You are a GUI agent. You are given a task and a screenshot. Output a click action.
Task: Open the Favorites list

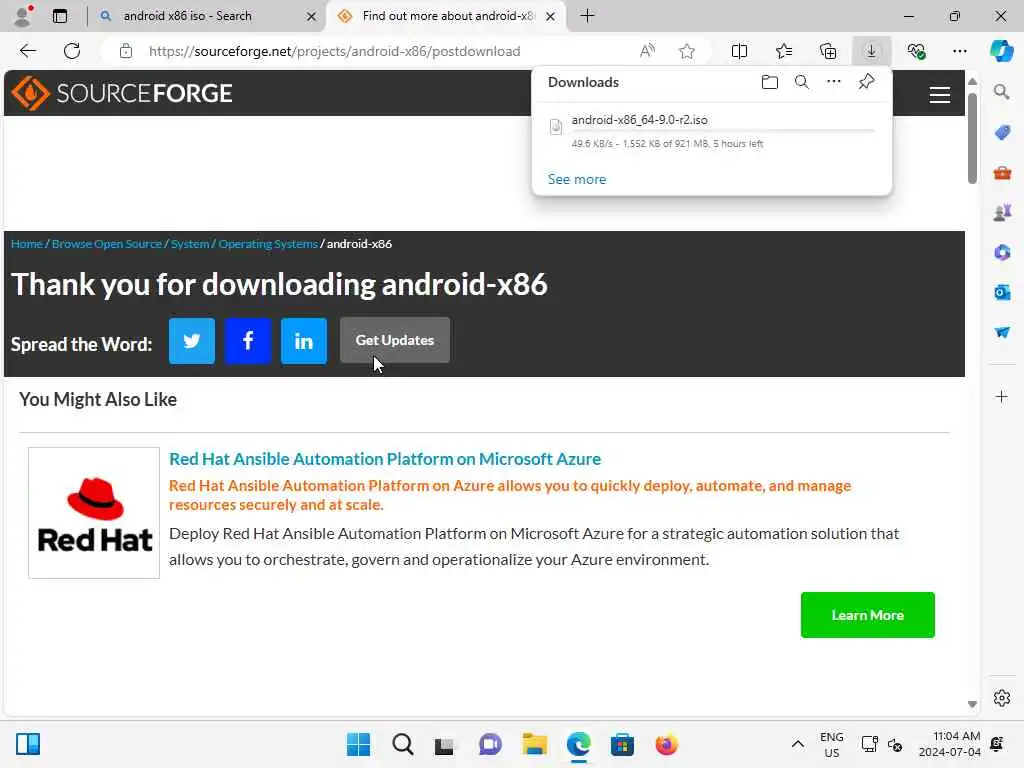(784, 51)
